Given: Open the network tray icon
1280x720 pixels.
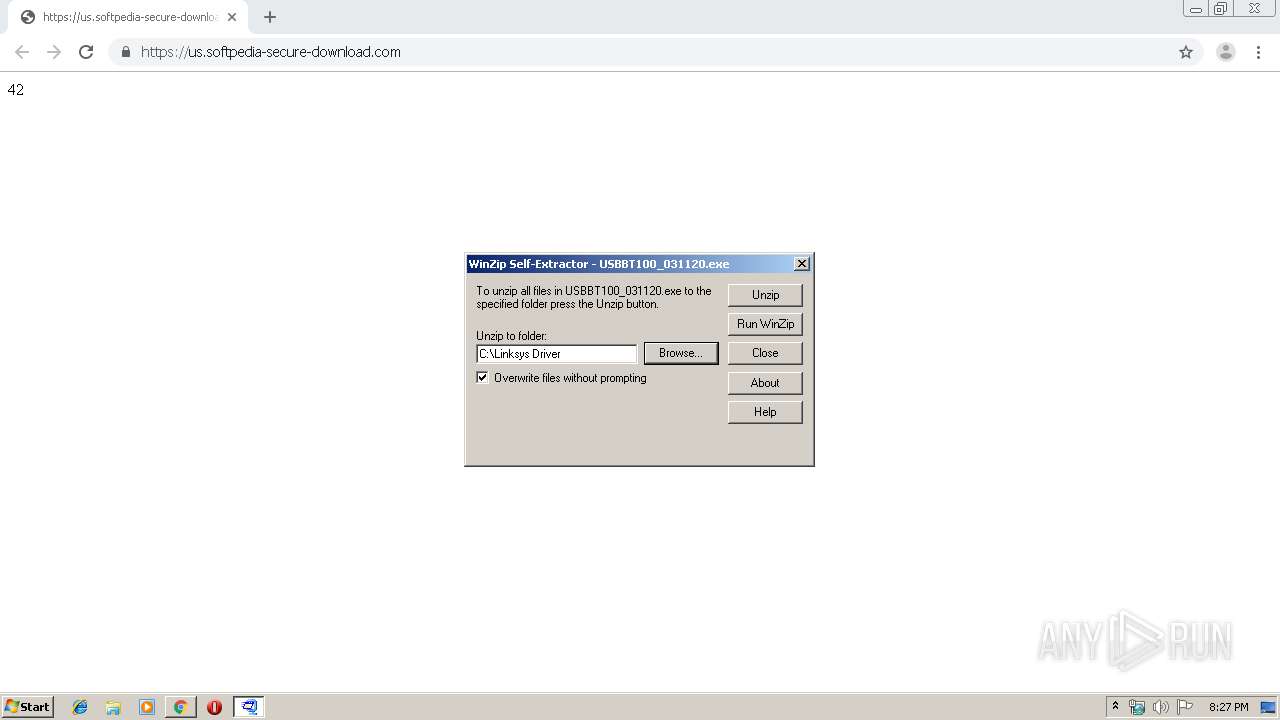Looking at the screenshot, I should (1137, 707).
